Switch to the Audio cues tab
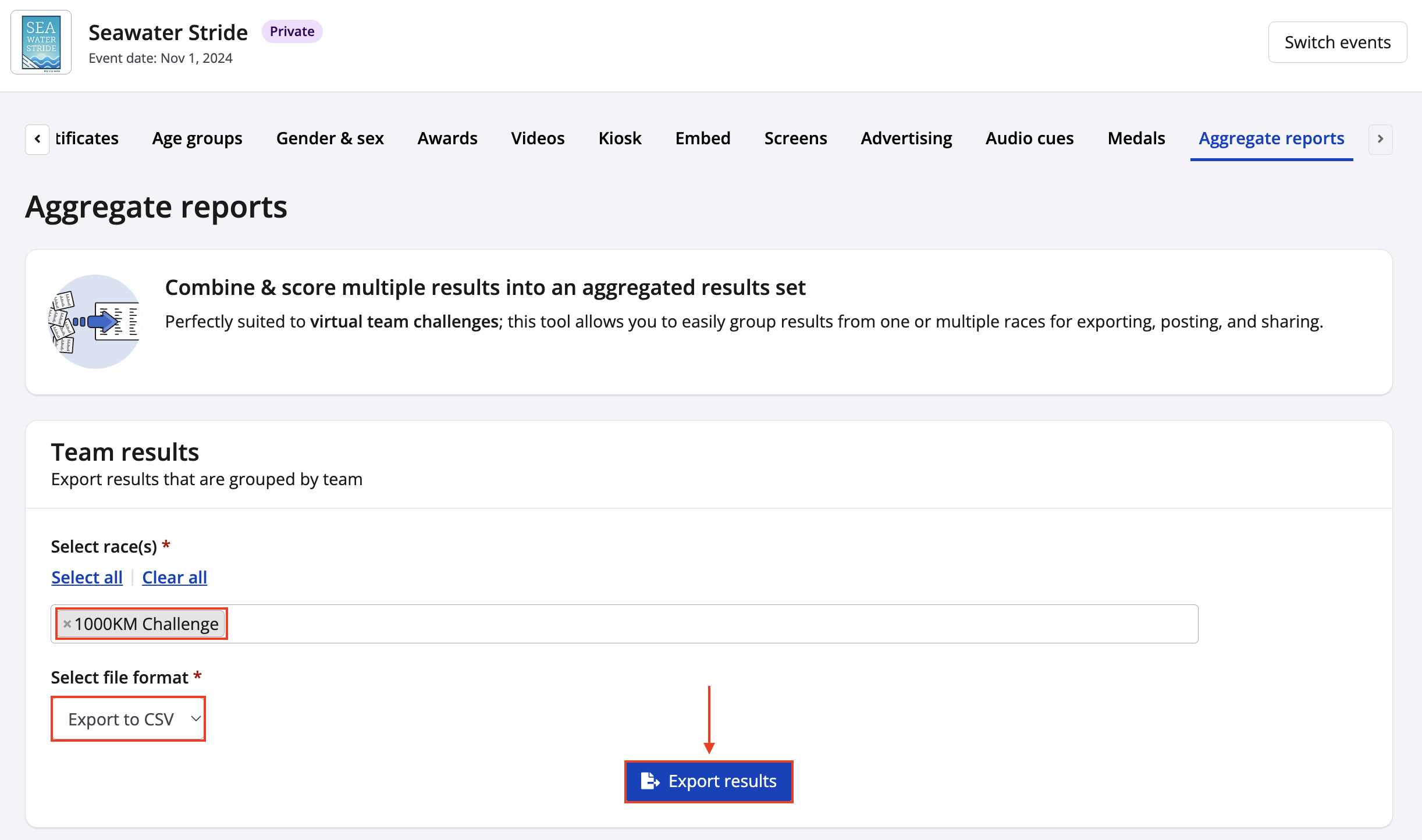The width and height of the screenshot is (1422, 840). click(x=1029, y=138)
